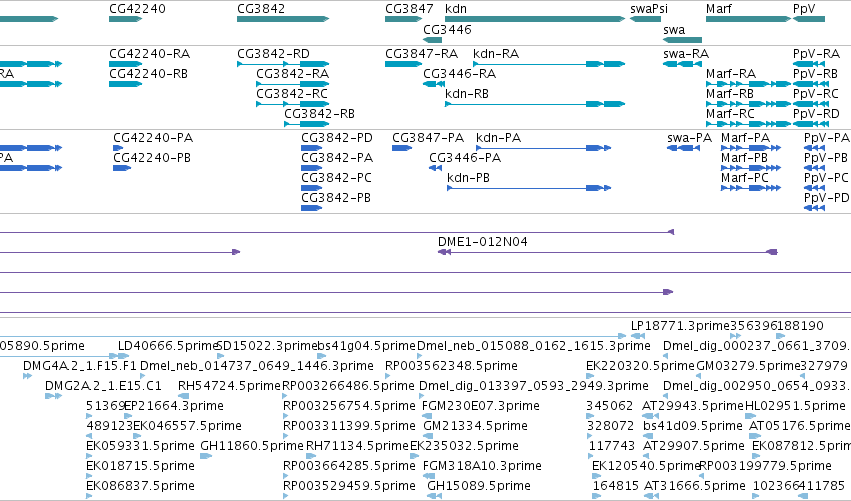Viewport: 851px width, 501px height.
Task: Click EST GH11860.5prime
Action: coord(252,446)
